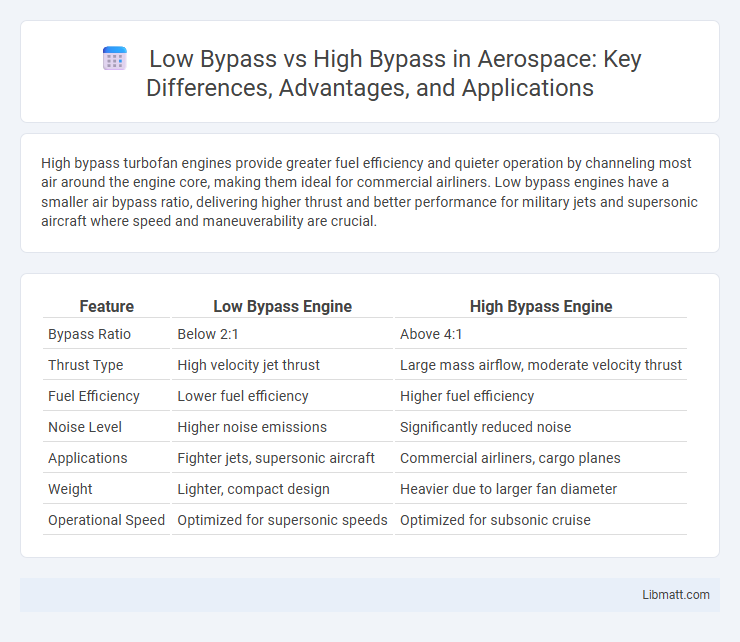Click the calendar grid icon beside the title

click(115, 59)
